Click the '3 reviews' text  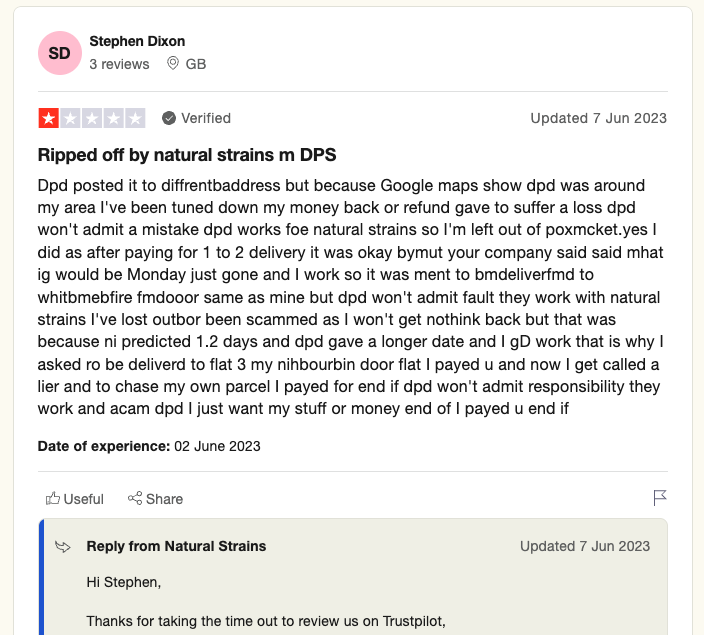119,64
